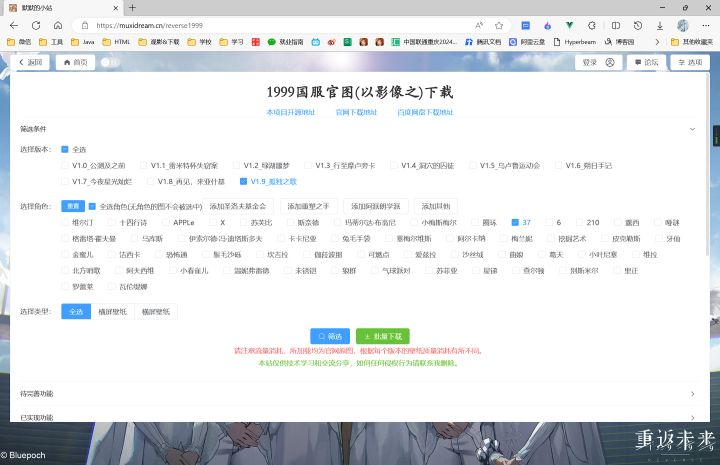
Task: Click the page home (首页) button
Action: 75,62
